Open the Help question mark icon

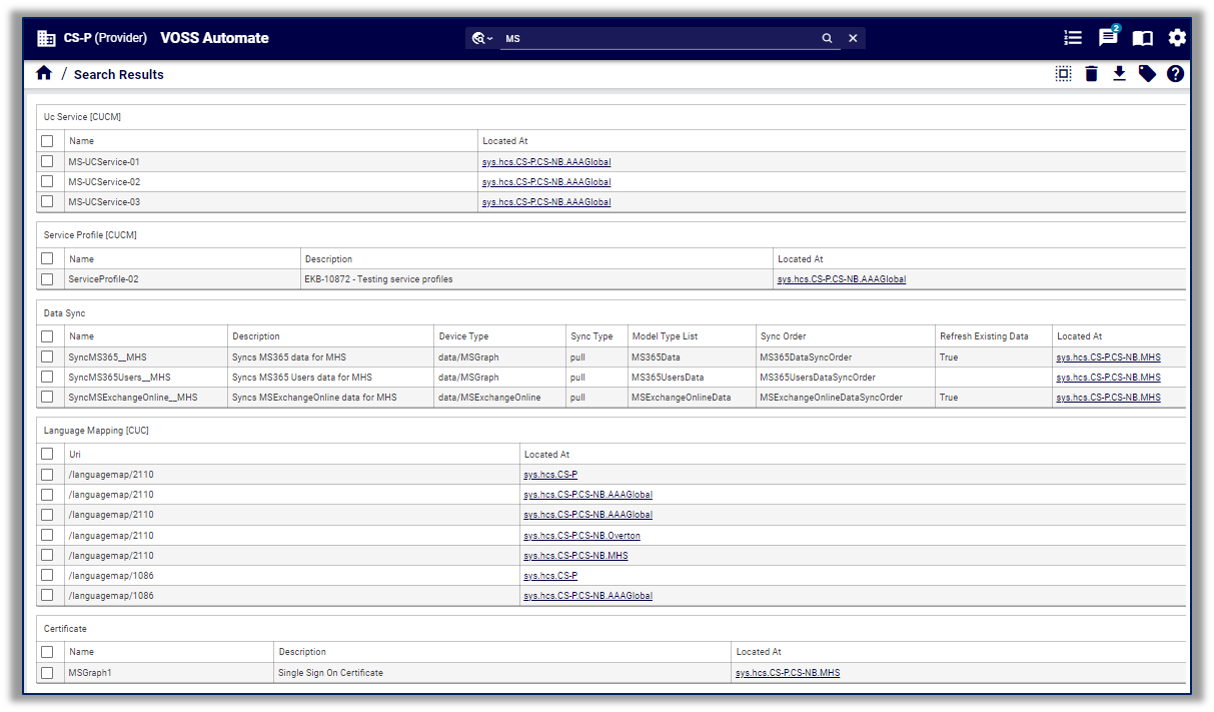[1175, 74]
